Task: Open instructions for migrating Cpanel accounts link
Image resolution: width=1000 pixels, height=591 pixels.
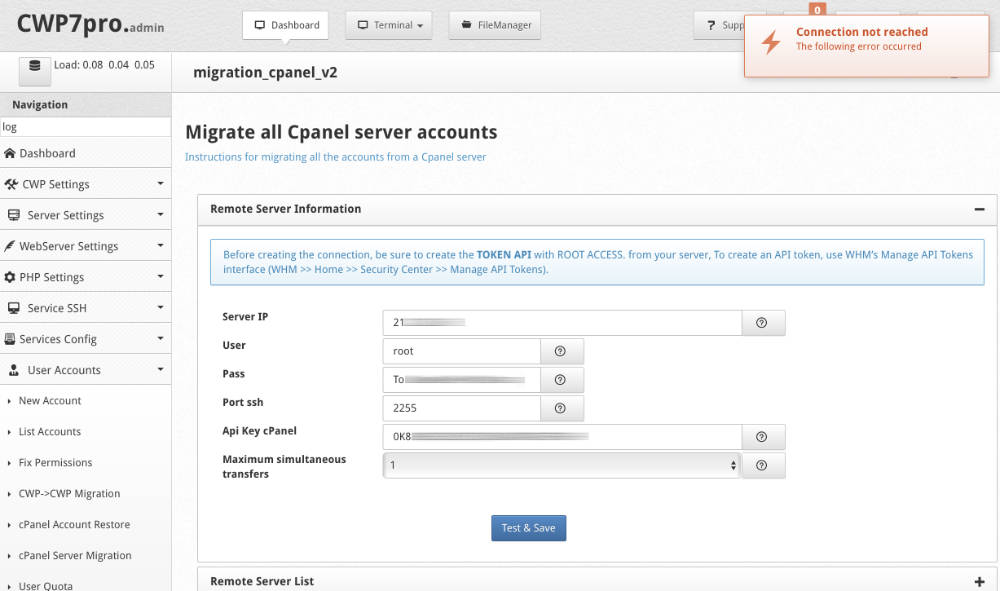Action: [335, 157]
